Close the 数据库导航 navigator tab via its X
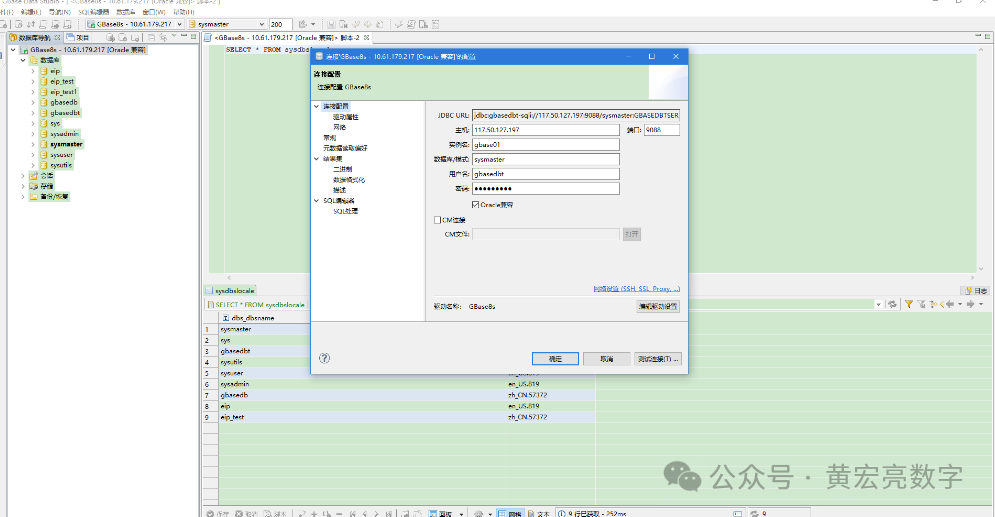995x517 pixels. pyautogui.click(x=58, y=37)
